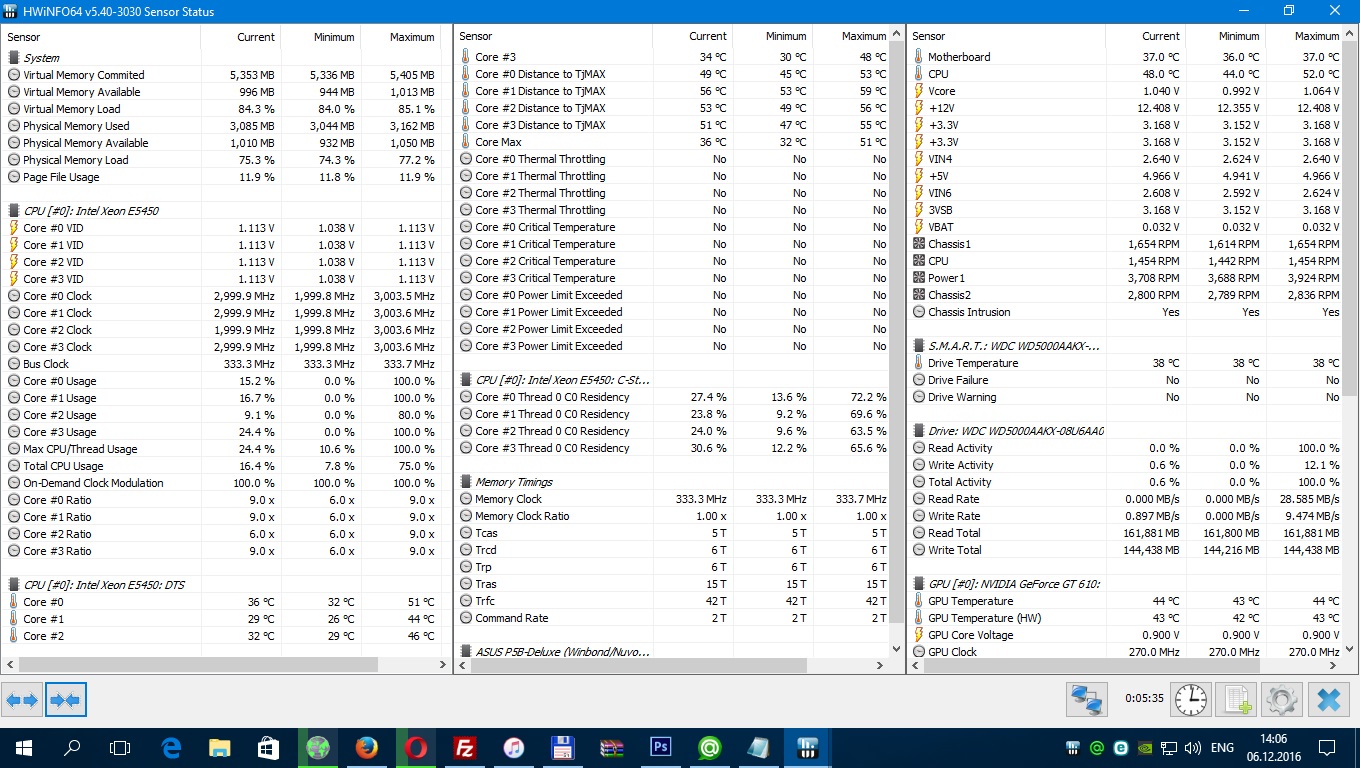The image size is (1360, 768).
Task: Open the Windows Store taskbar icon
Action: (x=269, y=747)
